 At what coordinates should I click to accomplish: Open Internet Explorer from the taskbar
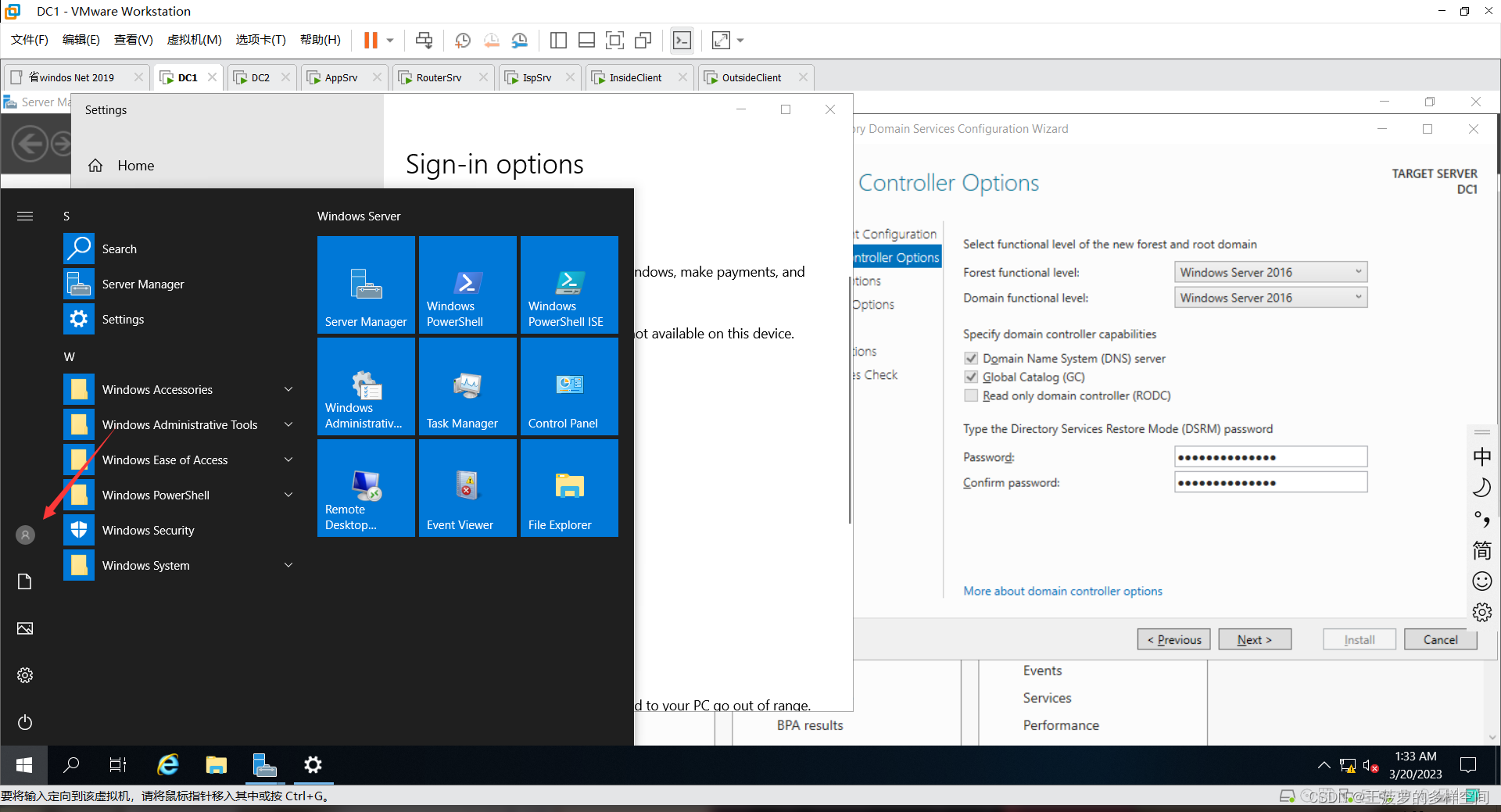(x=168, y=765)
